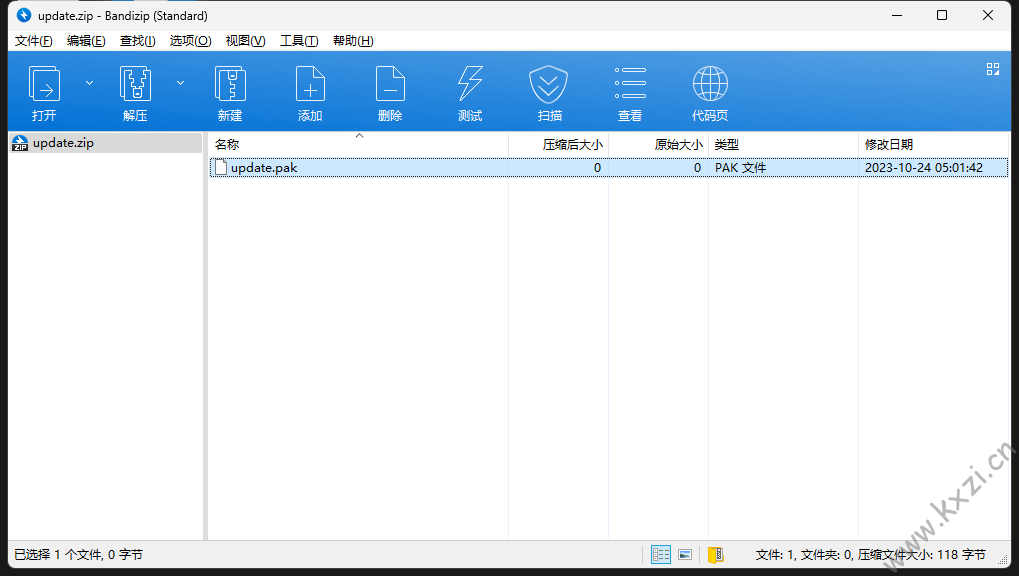Expand the dropdown arrow next to 打开
The width and height of the screenshot is (1019, 576).
pyautogui.click(x=90, y=83)
